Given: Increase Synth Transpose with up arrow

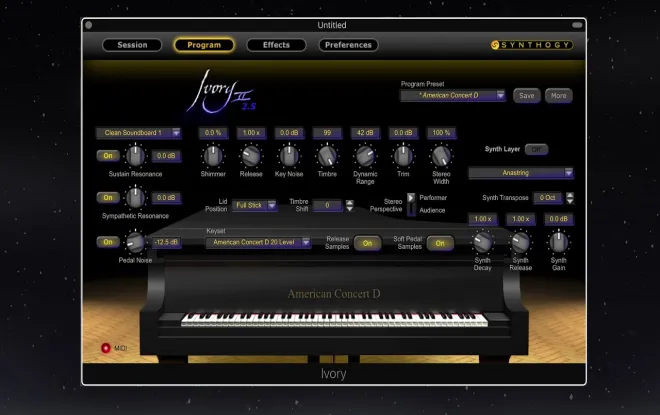Looking at the screenshot, I should [x=570, y=195].
